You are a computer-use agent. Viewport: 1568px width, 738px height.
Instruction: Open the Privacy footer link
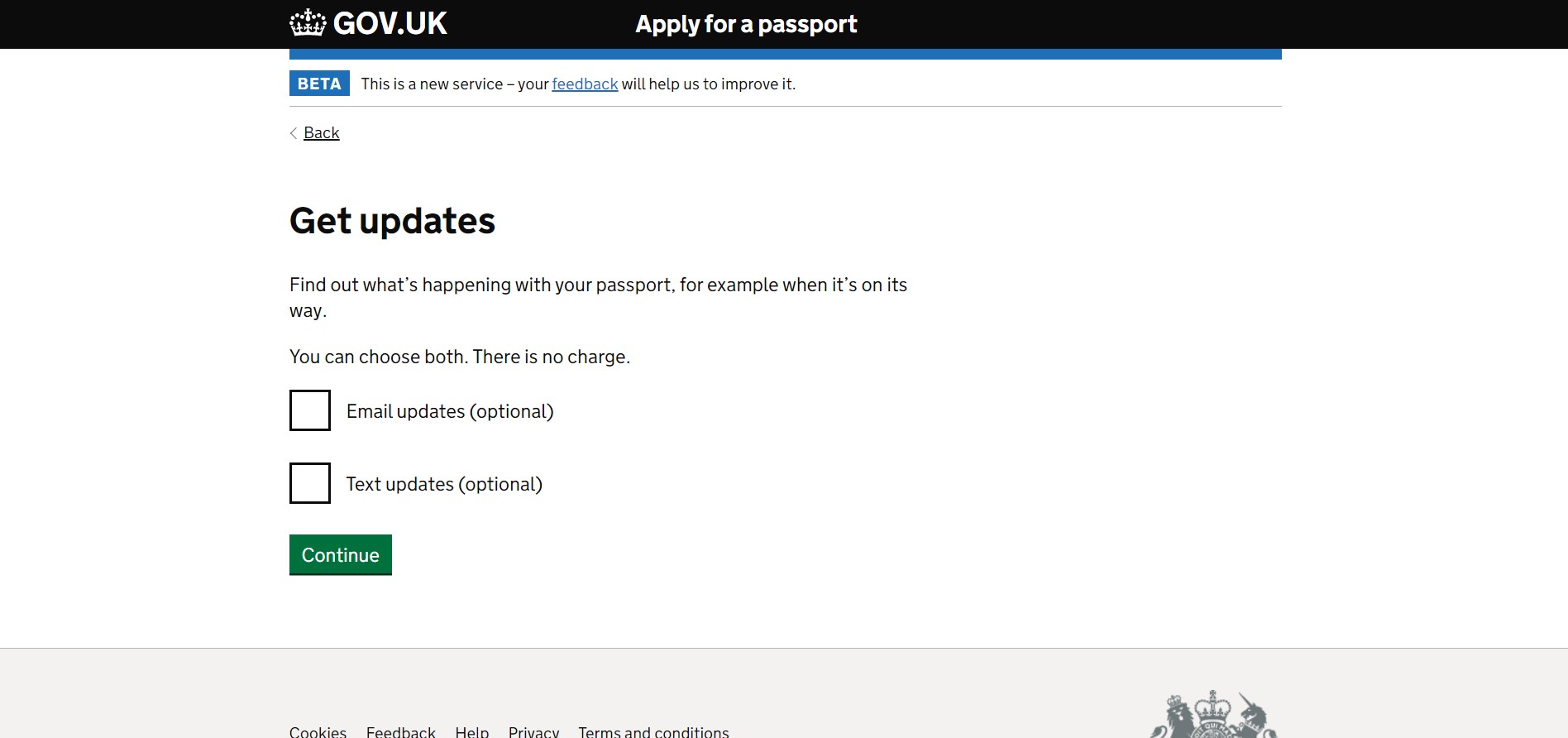533,731
